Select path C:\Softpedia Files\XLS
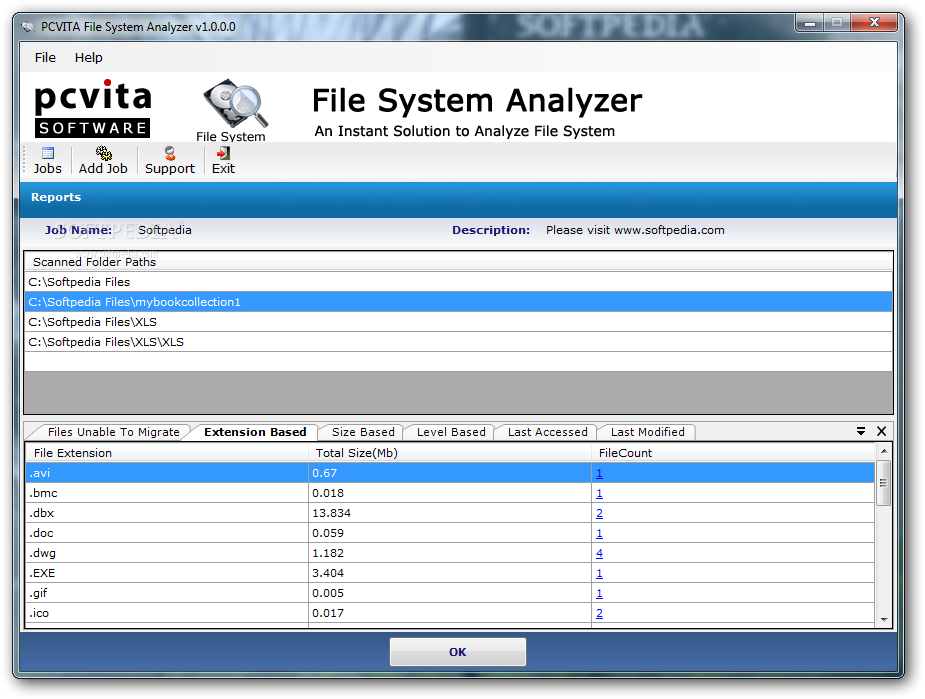 point(458,322)
